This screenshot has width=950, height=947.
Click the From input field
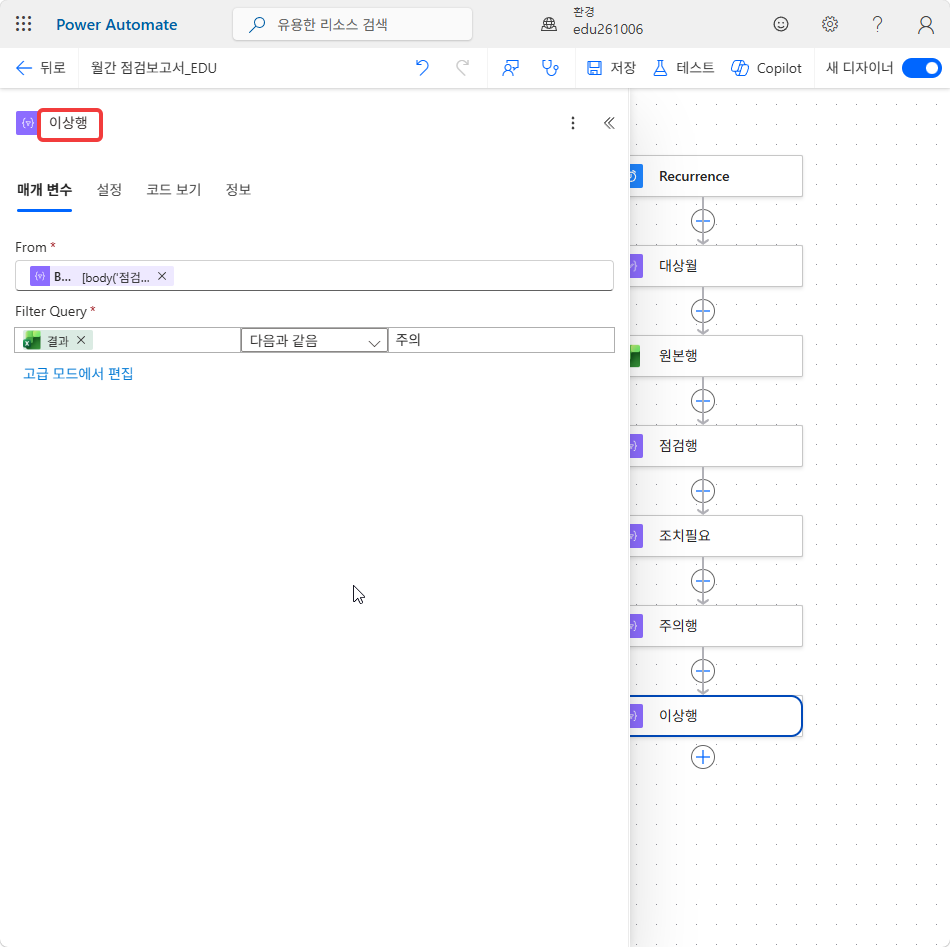coord(314,276)
